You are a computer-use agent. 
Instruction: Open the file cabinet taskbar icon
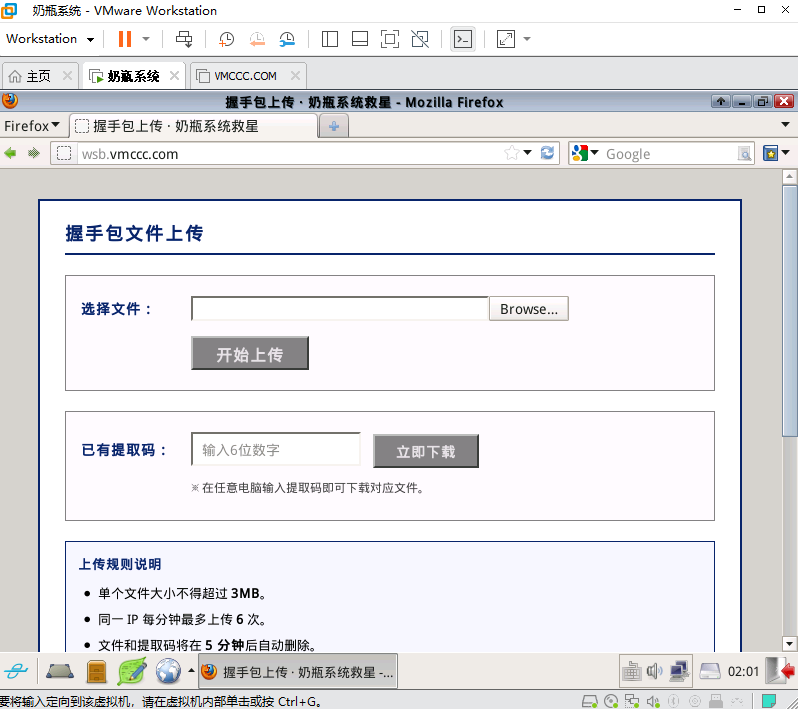pyautogui.click(x=96, y=671)
